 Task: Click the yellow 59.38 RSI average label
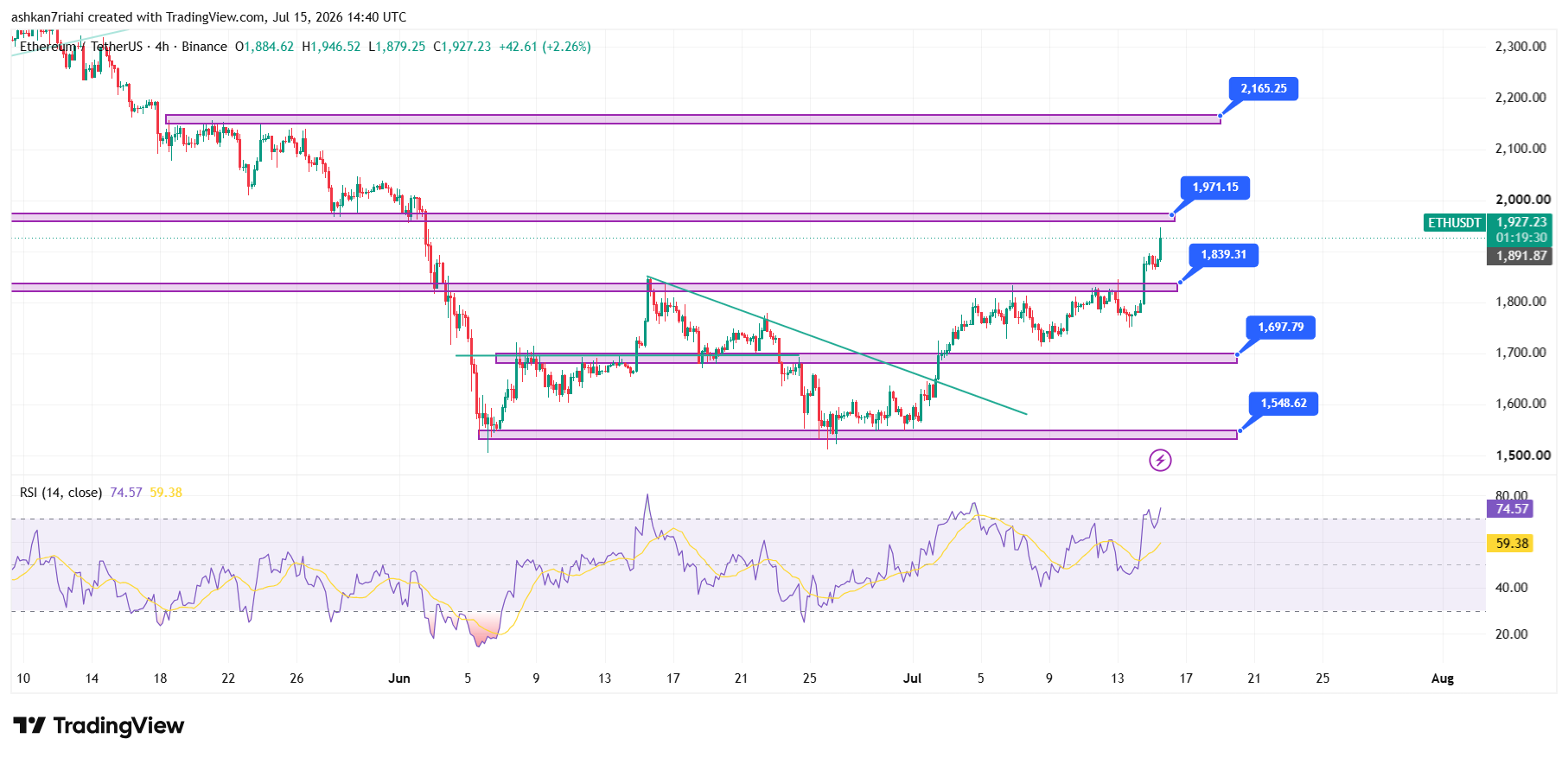pos(1509,544)
